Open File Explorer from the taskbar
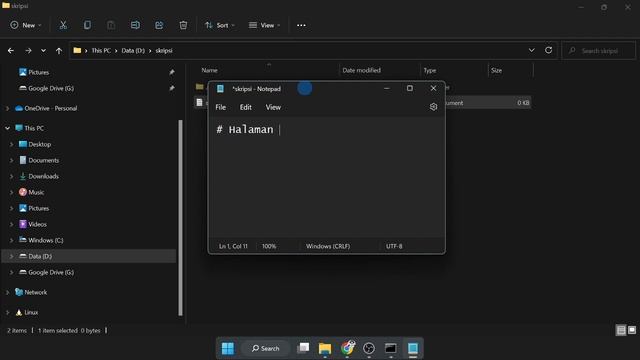Image resolution: width=640 pixels, height=360 pixels. click(x=325, y=348)
